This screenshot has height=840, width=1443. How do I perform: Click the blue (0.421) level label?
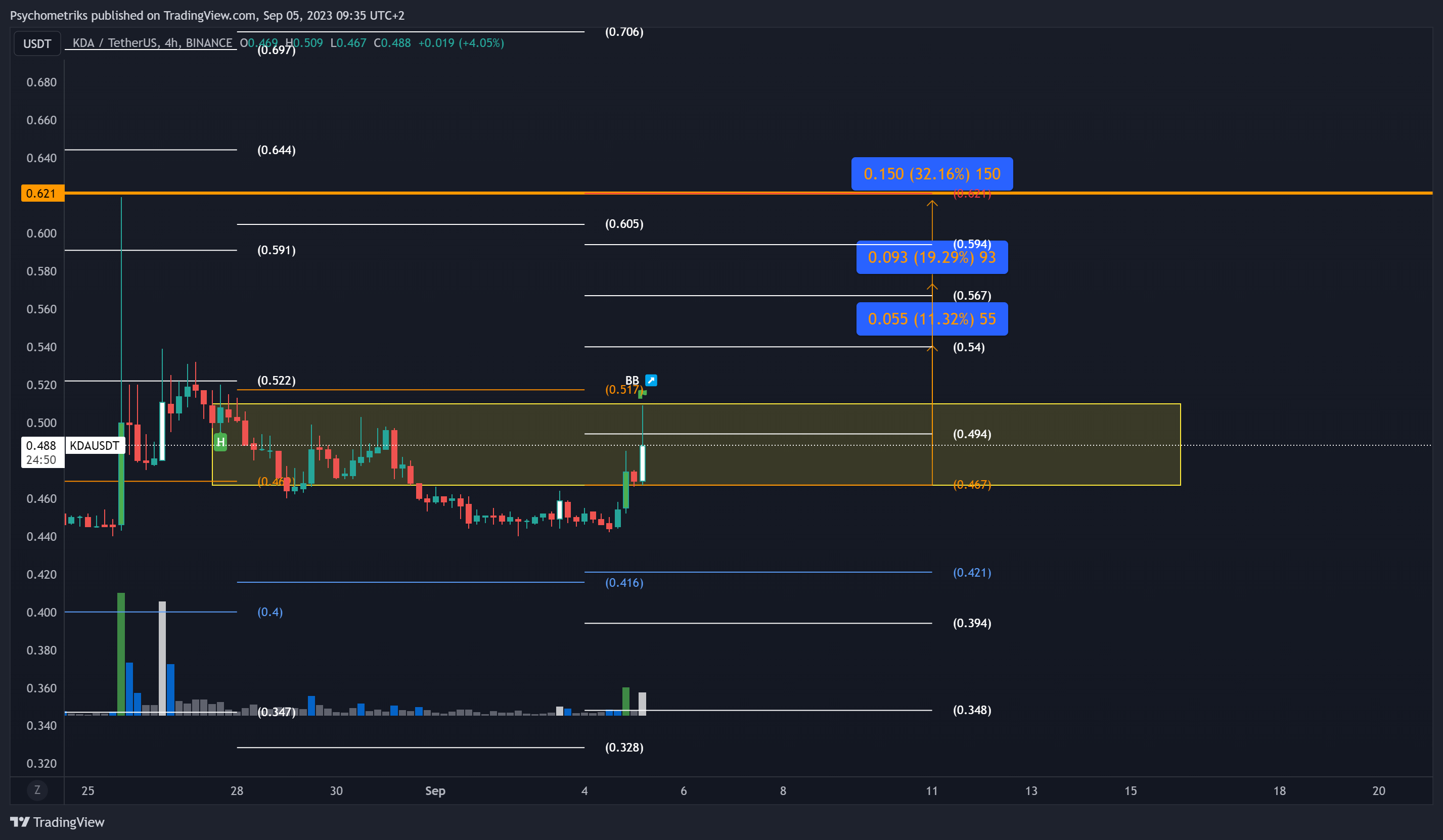(x=972, y=573)
